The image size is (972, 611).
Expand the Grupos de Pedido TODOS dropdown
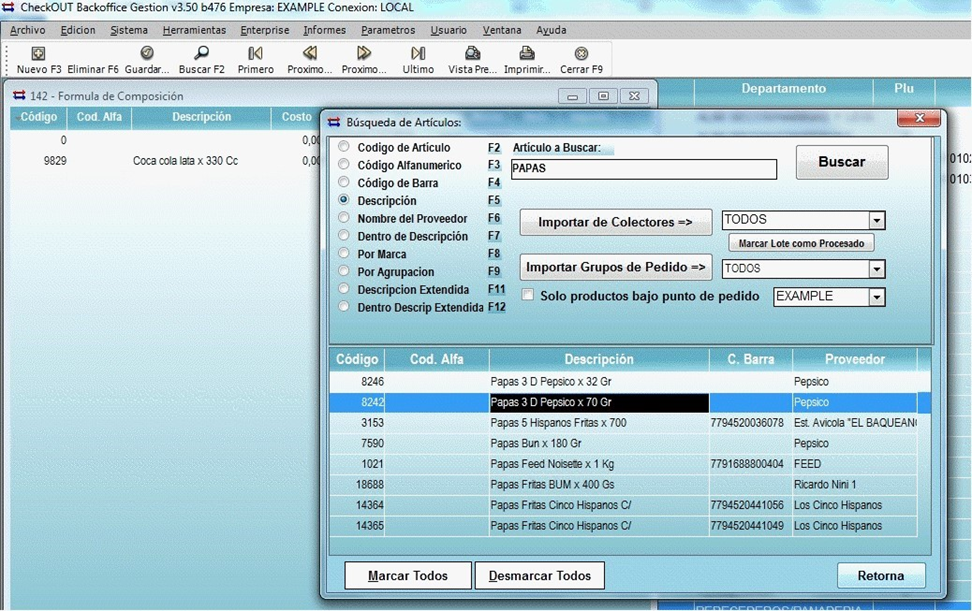[876, 269]
